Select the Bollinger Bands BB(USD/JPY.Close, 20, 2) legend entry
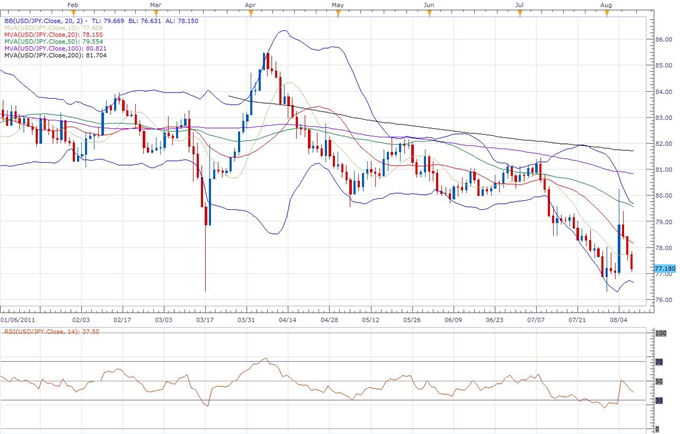The image size is (680, 434). (101, 20)
